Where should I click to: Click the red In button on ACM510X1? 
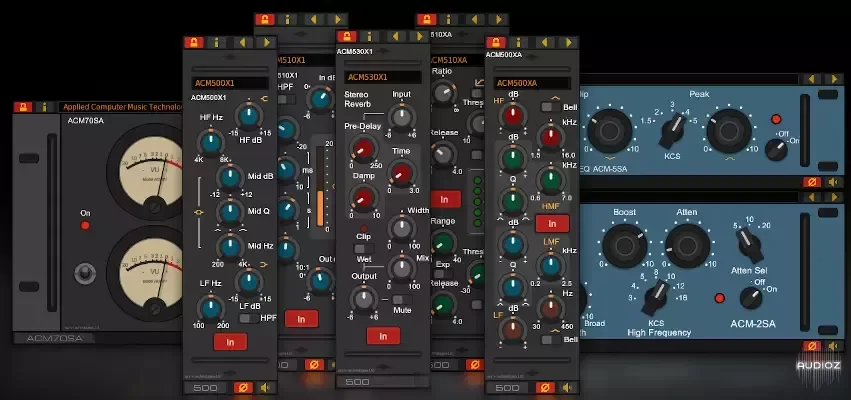point(301,319)
